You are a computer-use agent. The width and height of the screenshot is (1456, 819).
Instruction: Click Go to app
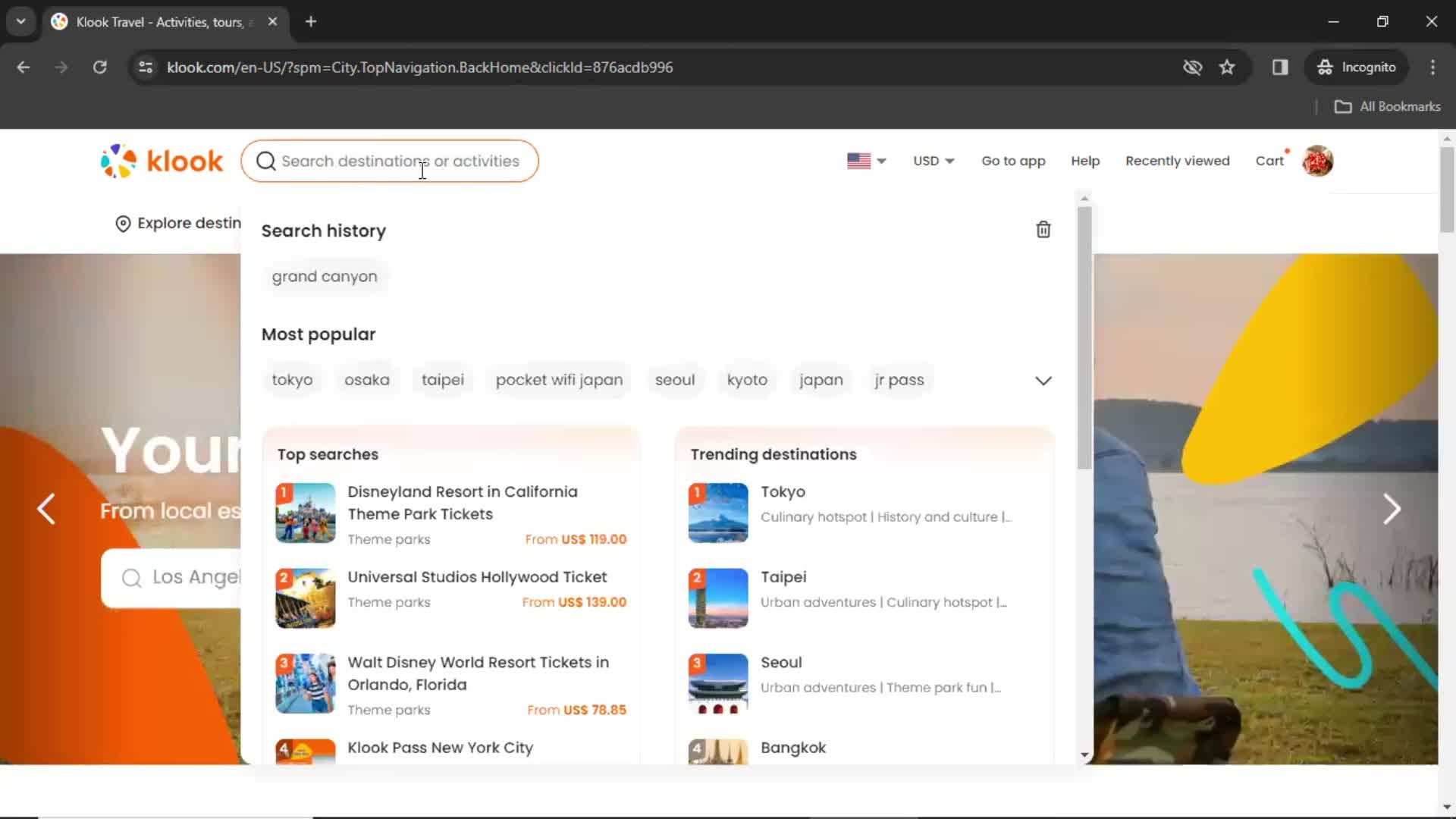click(x=1013, y=161)
